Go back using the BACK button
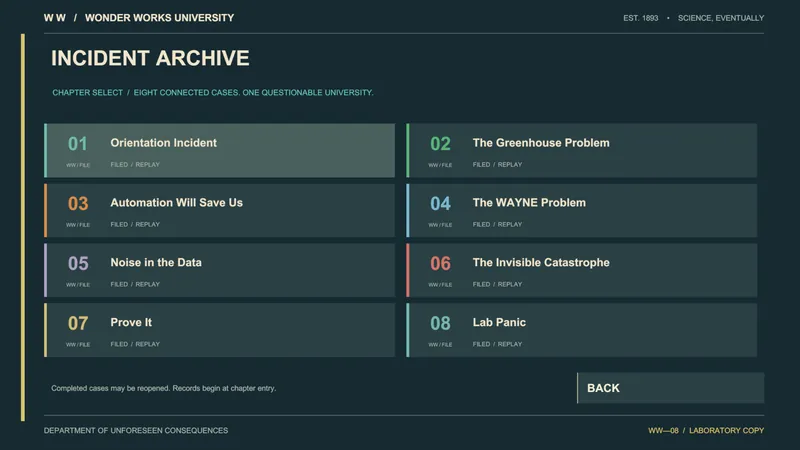This screenshot has height=450, width=800. 670,388
